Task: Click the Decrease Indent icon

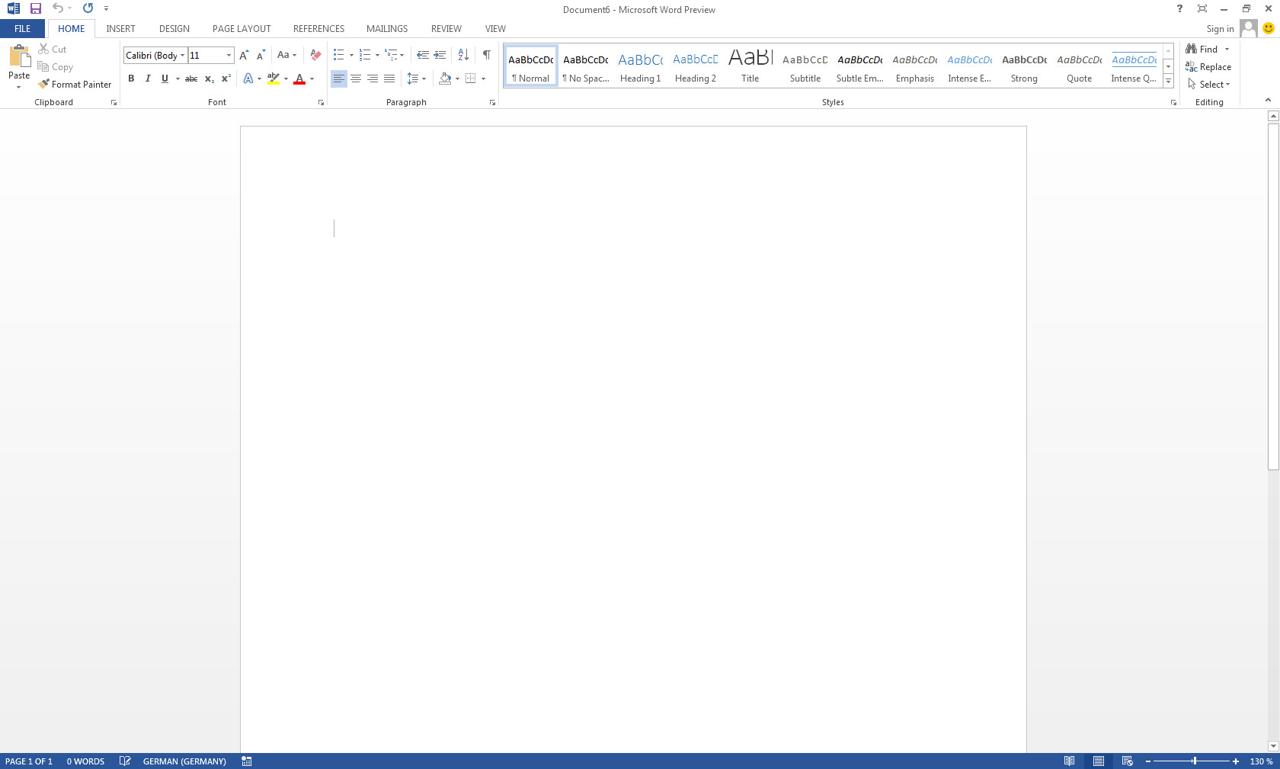Action: tap(422, 55)
